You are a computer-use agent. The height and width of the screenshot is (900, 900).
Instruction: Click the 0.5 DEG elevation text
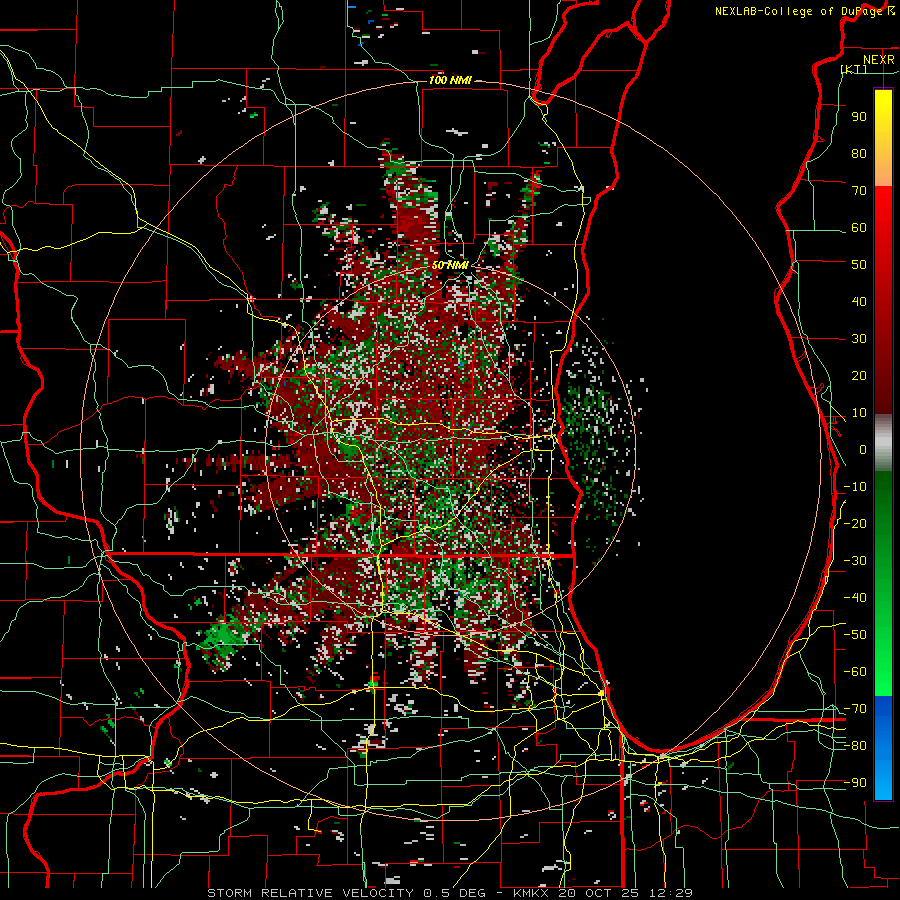click(x=455, y=893)
